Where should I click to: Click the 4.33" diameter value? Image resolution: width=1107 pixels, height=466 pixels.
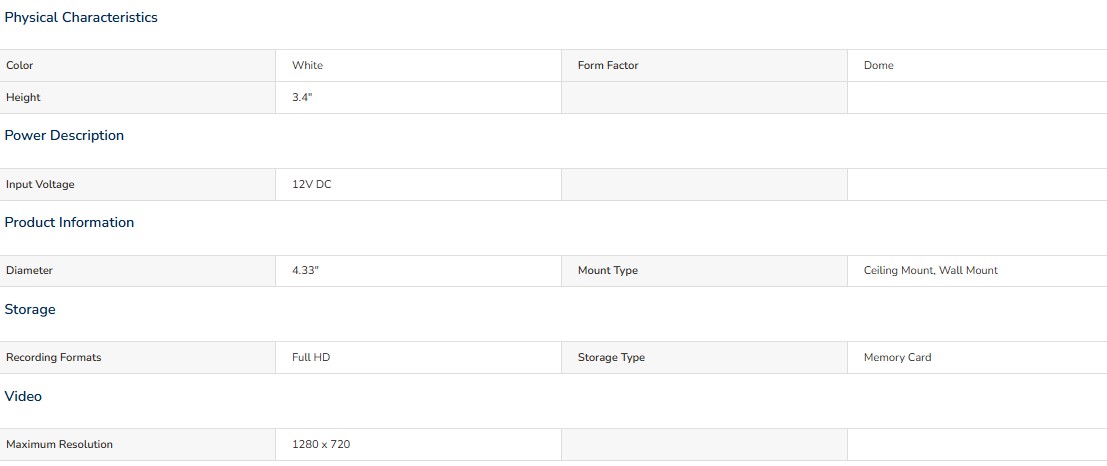pyautogui.click(x=306, y=270)
